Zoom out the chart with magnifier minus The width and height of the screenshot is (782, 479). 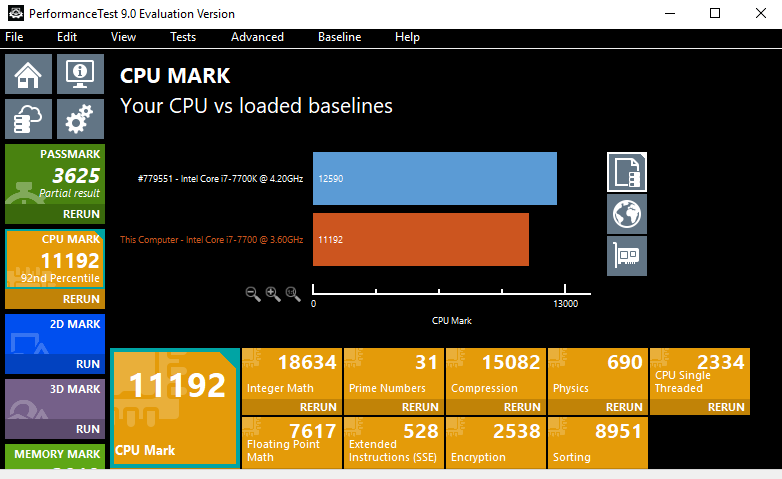252,294
